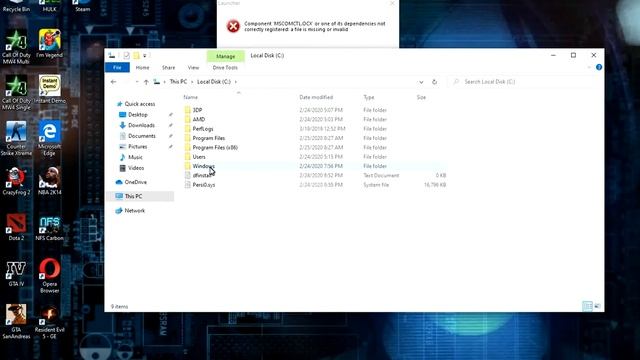
Task: Open the File ribbon tab
Action: pyautogui.click(x=117, y=67)
